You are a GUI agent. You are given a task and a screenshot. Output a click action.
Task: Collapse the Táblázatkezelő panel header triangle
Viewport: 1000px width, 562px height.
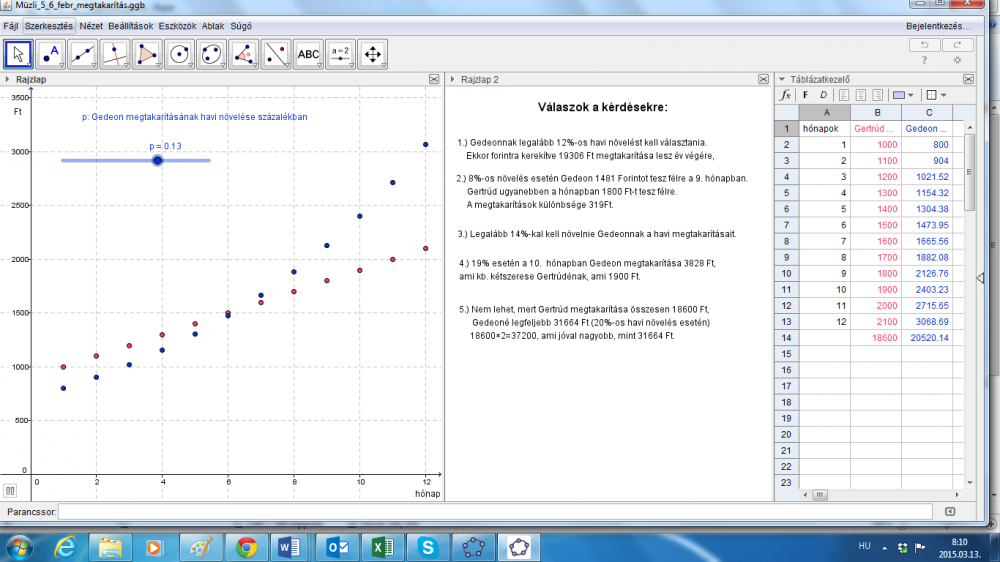point(781,79)
